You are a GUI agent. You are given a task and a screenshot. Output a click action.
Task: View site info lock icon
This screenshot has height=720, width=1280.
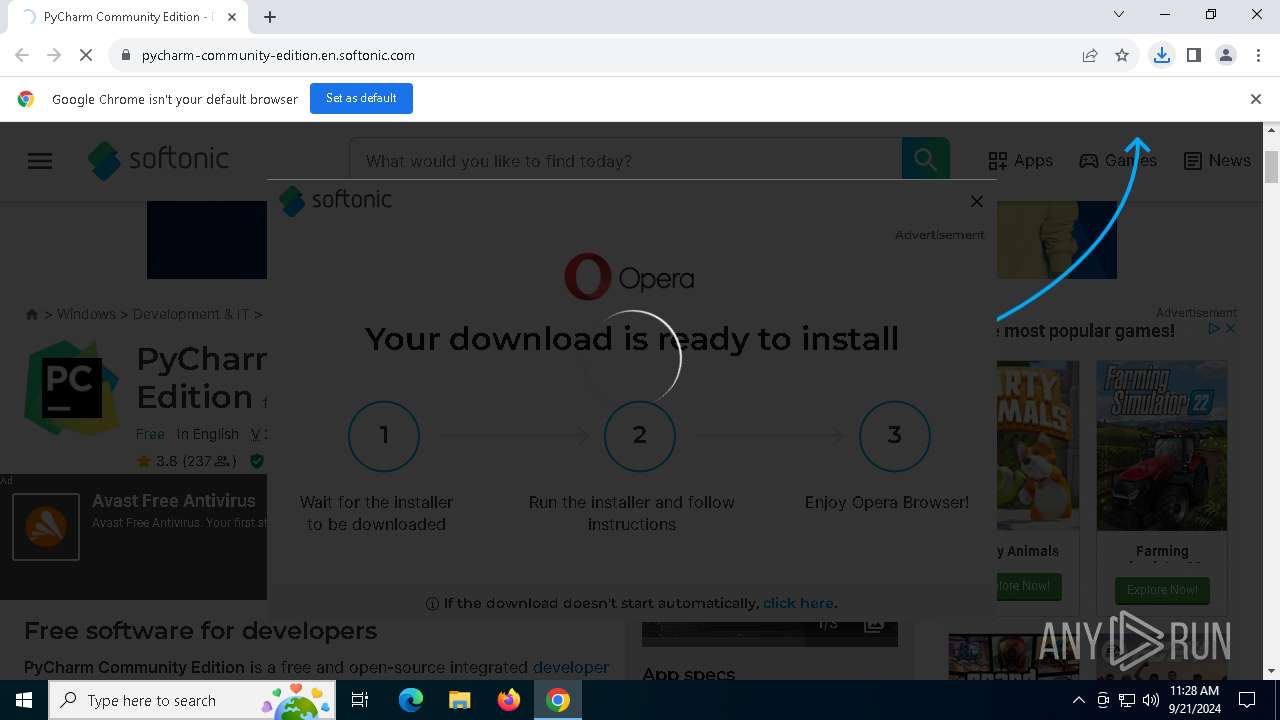coord(125,55)
